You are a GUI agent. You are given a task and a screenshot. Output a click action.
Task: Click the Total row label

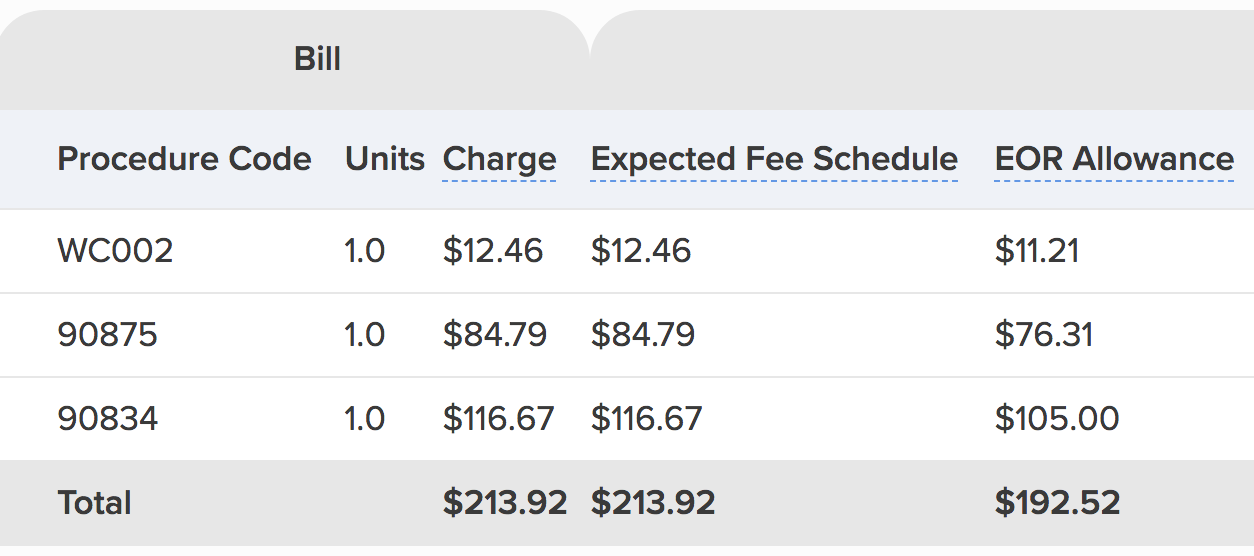pos(94,502)
